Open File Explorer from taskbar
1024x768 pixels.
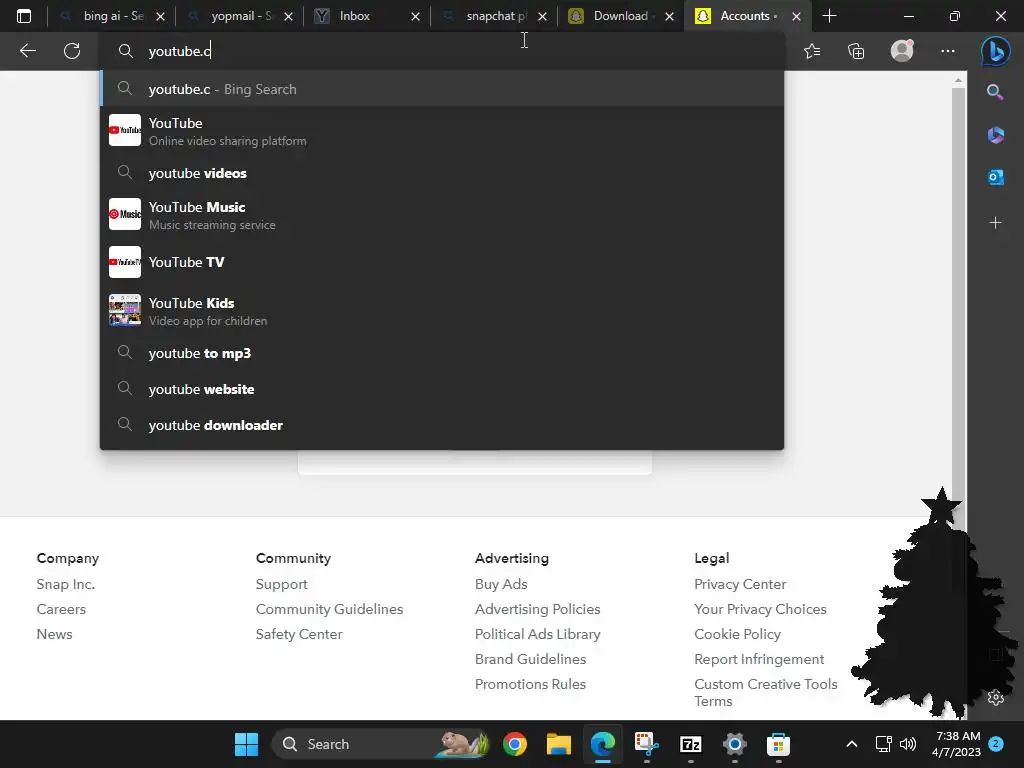558,744
